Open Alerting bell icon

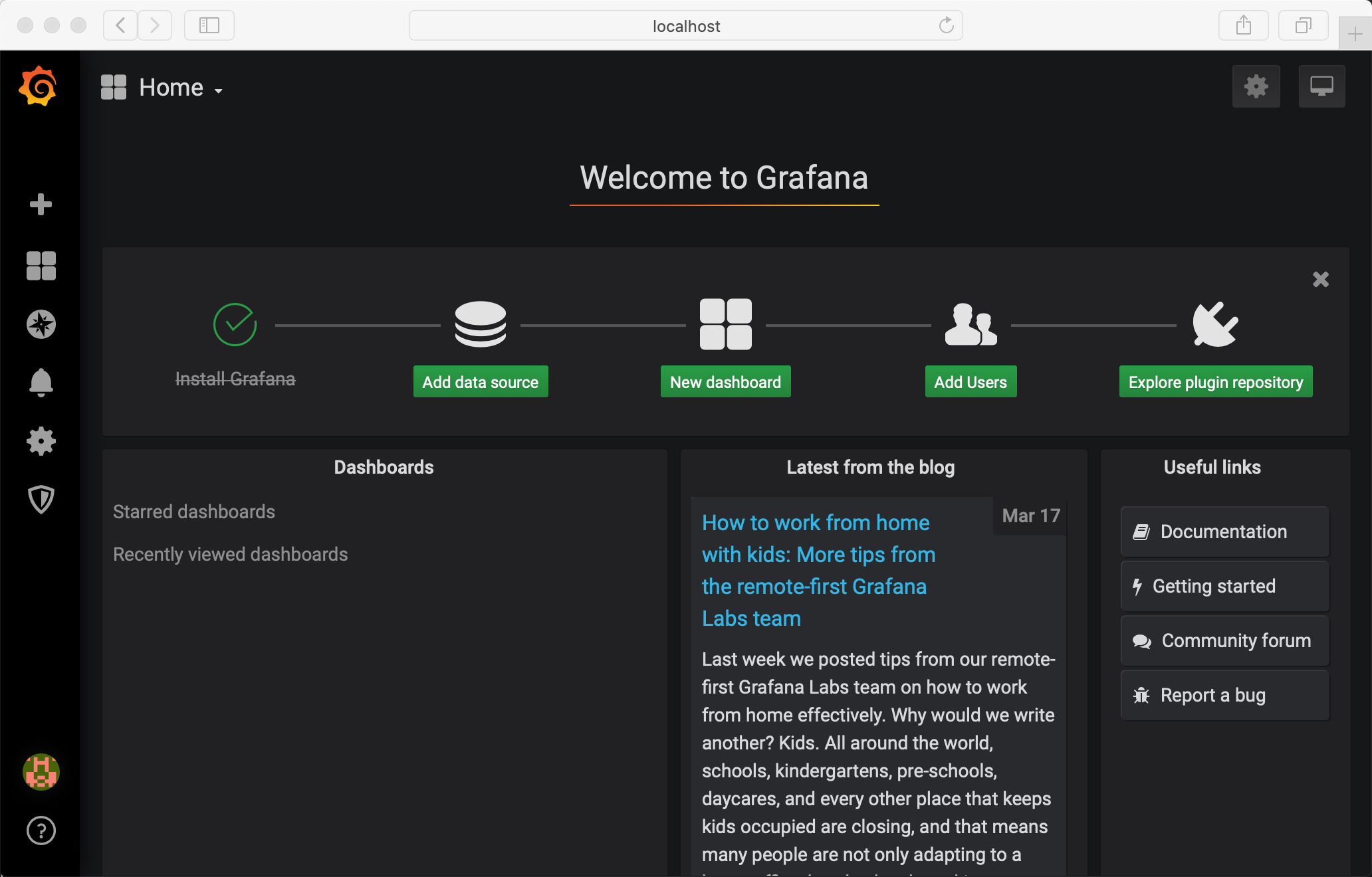[x=41, y=383]
